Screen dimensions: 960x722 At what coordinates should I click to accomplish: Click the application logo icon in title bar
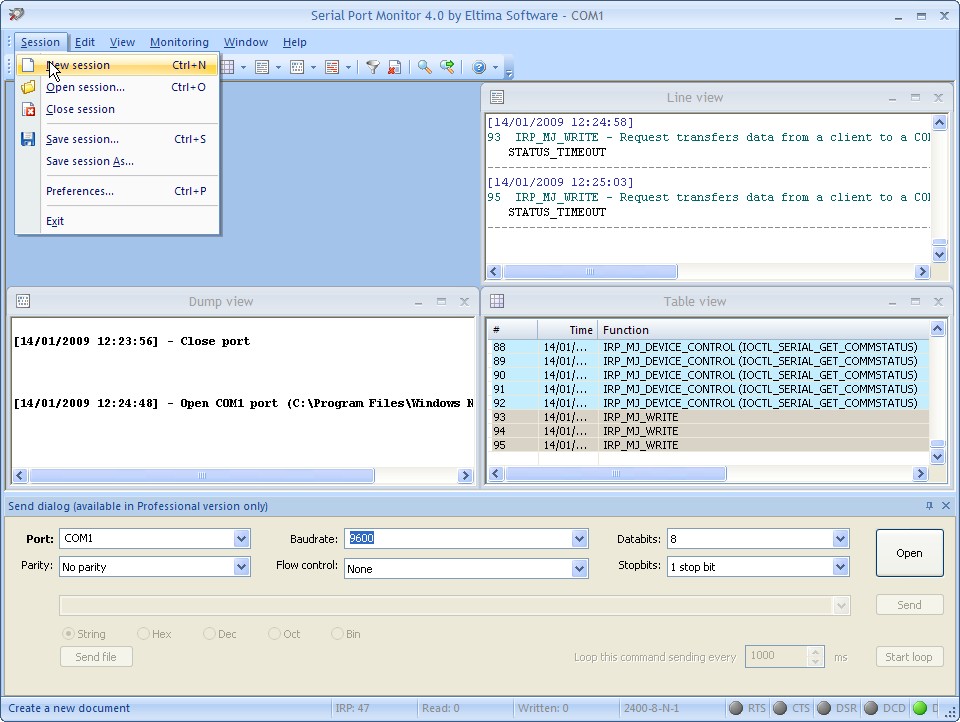(x=16, y=14)
